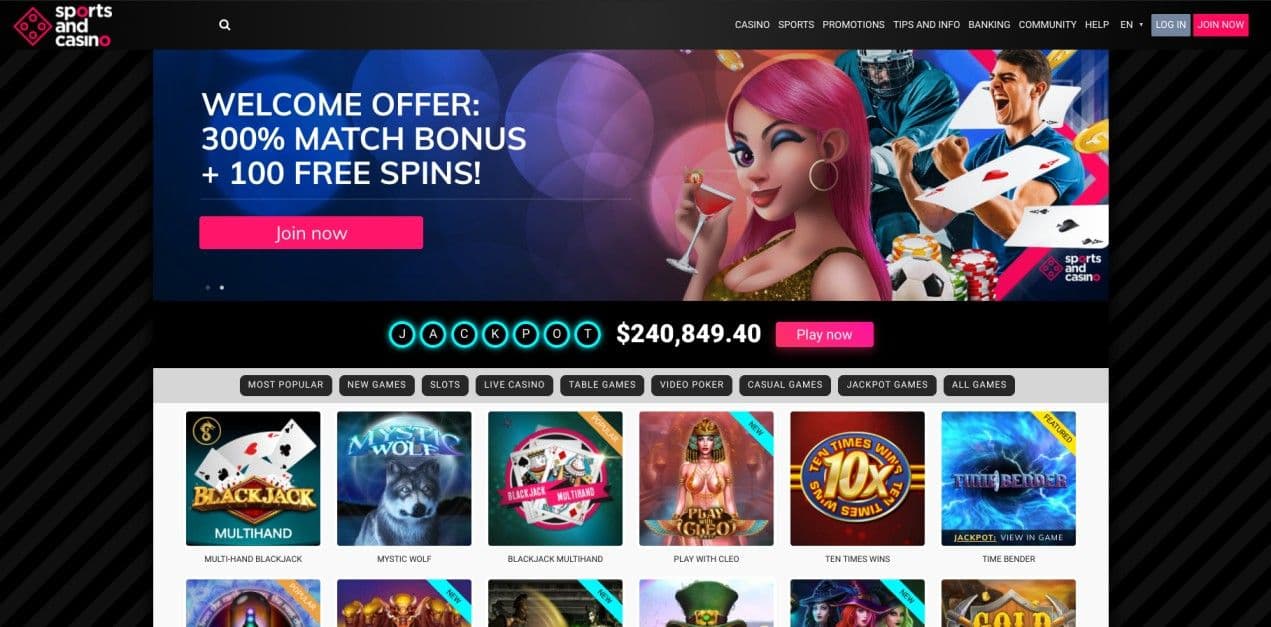The image size is (1271, 627).
Task: Open the Mystic Wolf game thumbnail
Action: pos(404,478)
